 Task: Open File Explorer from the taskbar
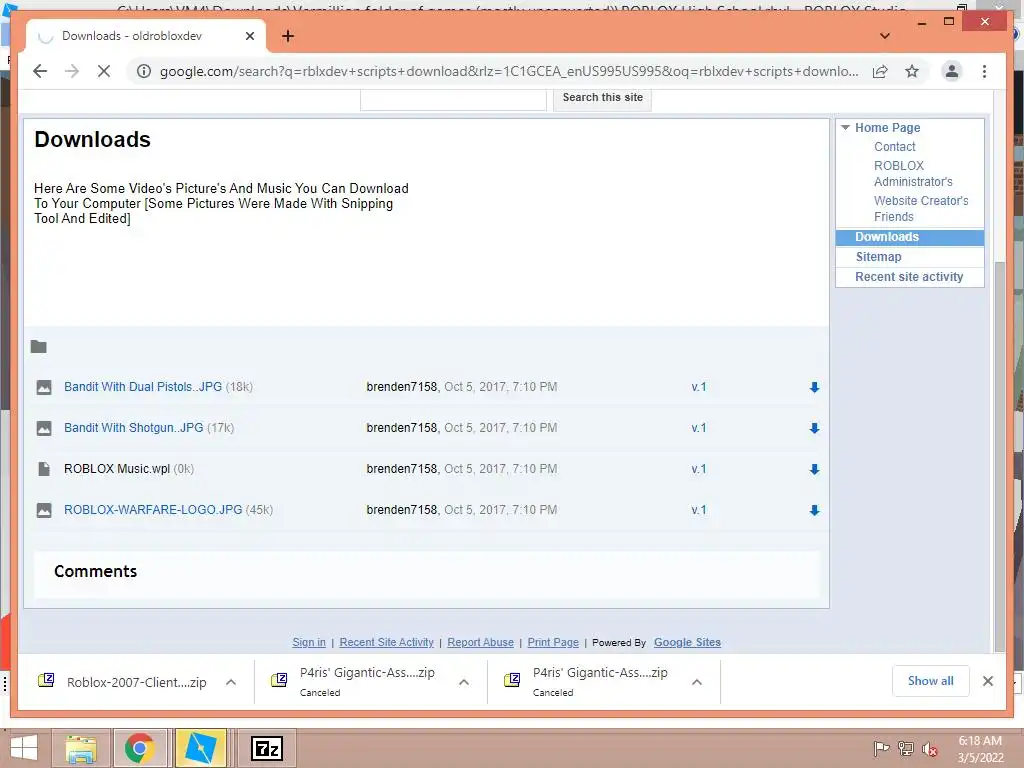(82, 748)
